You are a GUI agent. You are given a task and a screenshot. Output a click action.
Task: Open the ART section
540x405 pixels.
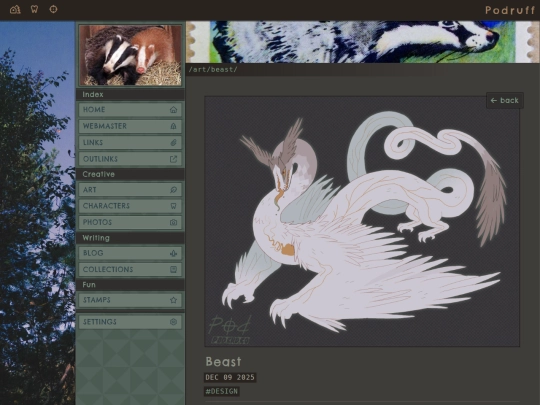130,190
